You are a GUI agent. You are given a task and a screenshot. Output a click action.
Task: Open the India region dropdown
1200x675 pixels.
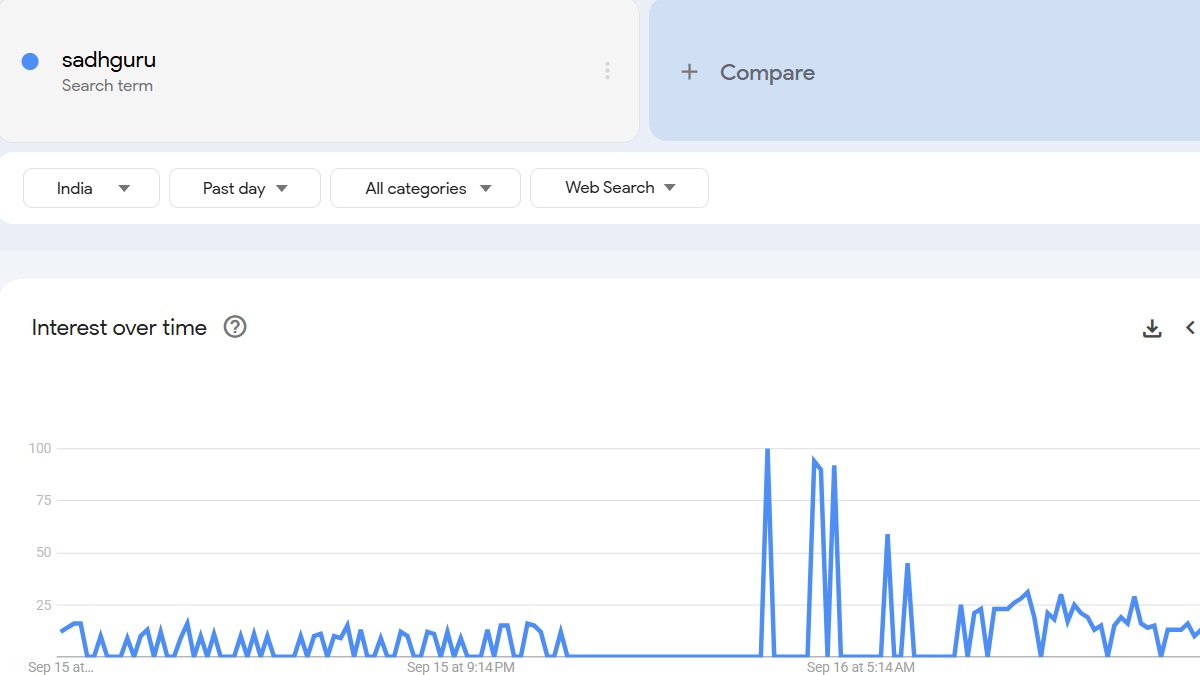(x=90, y=187)
